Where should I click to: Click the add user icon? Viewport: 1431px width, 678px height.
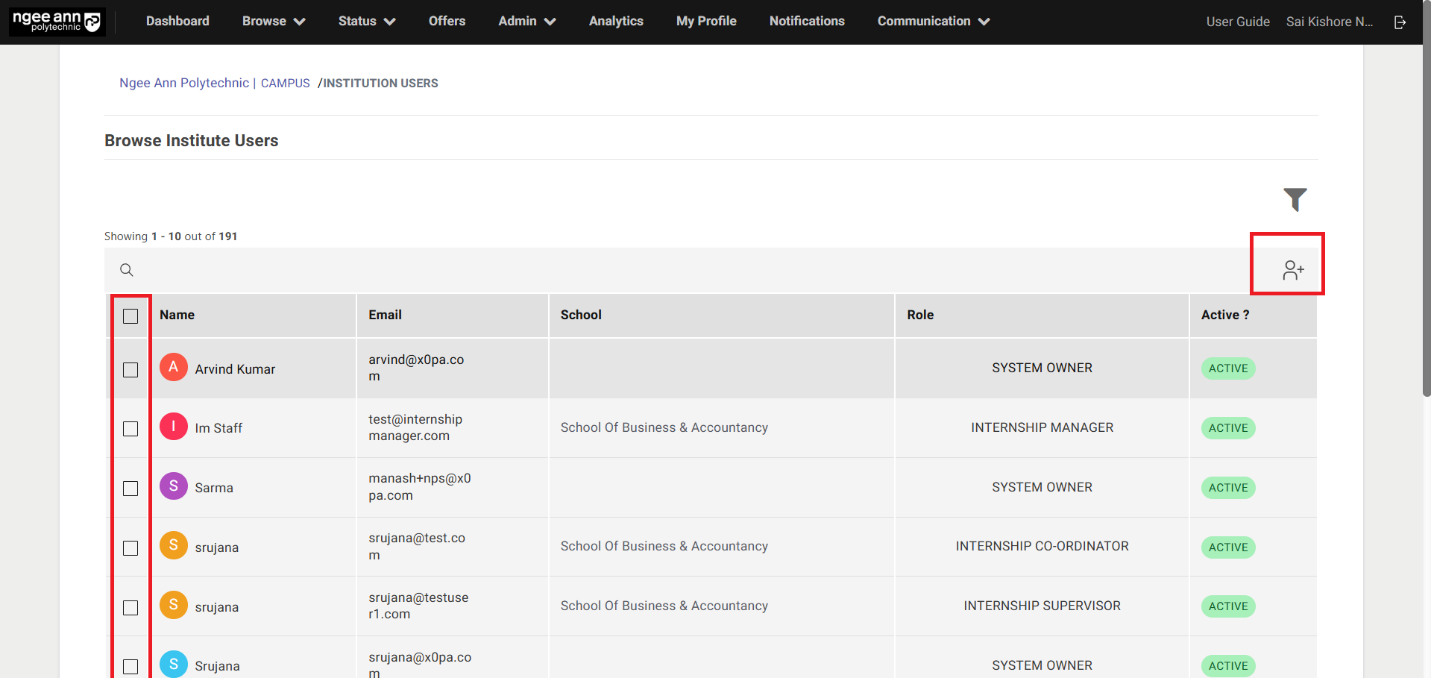(x=1293, y=270)
